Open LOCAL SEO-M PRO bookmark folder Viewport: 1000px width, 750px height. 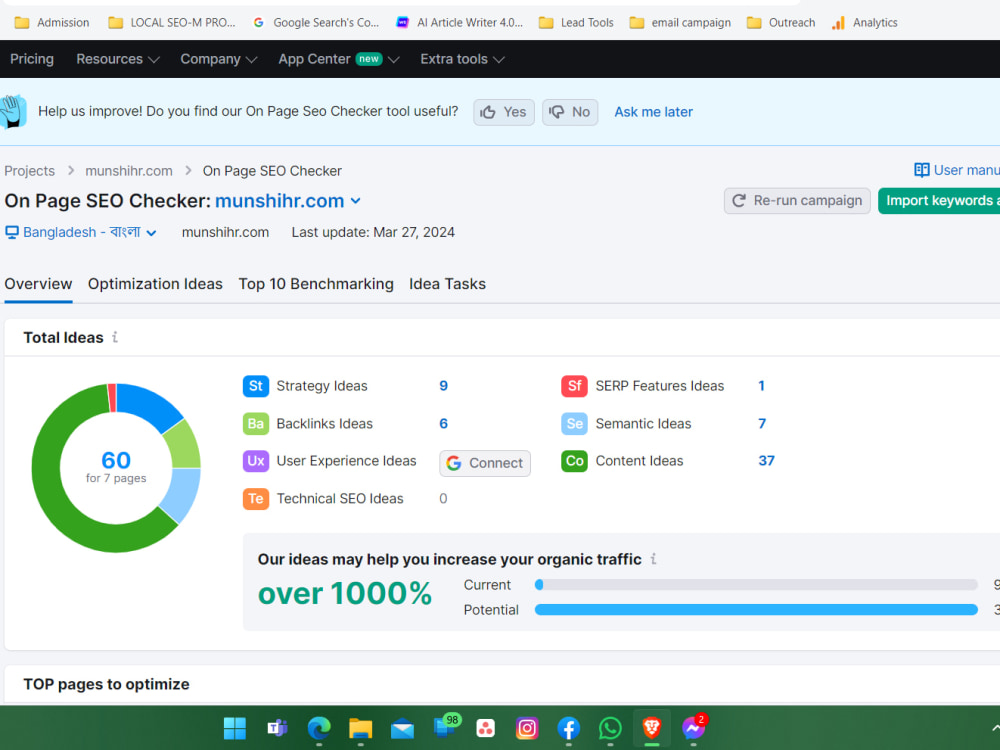click(x=172, y=22)
